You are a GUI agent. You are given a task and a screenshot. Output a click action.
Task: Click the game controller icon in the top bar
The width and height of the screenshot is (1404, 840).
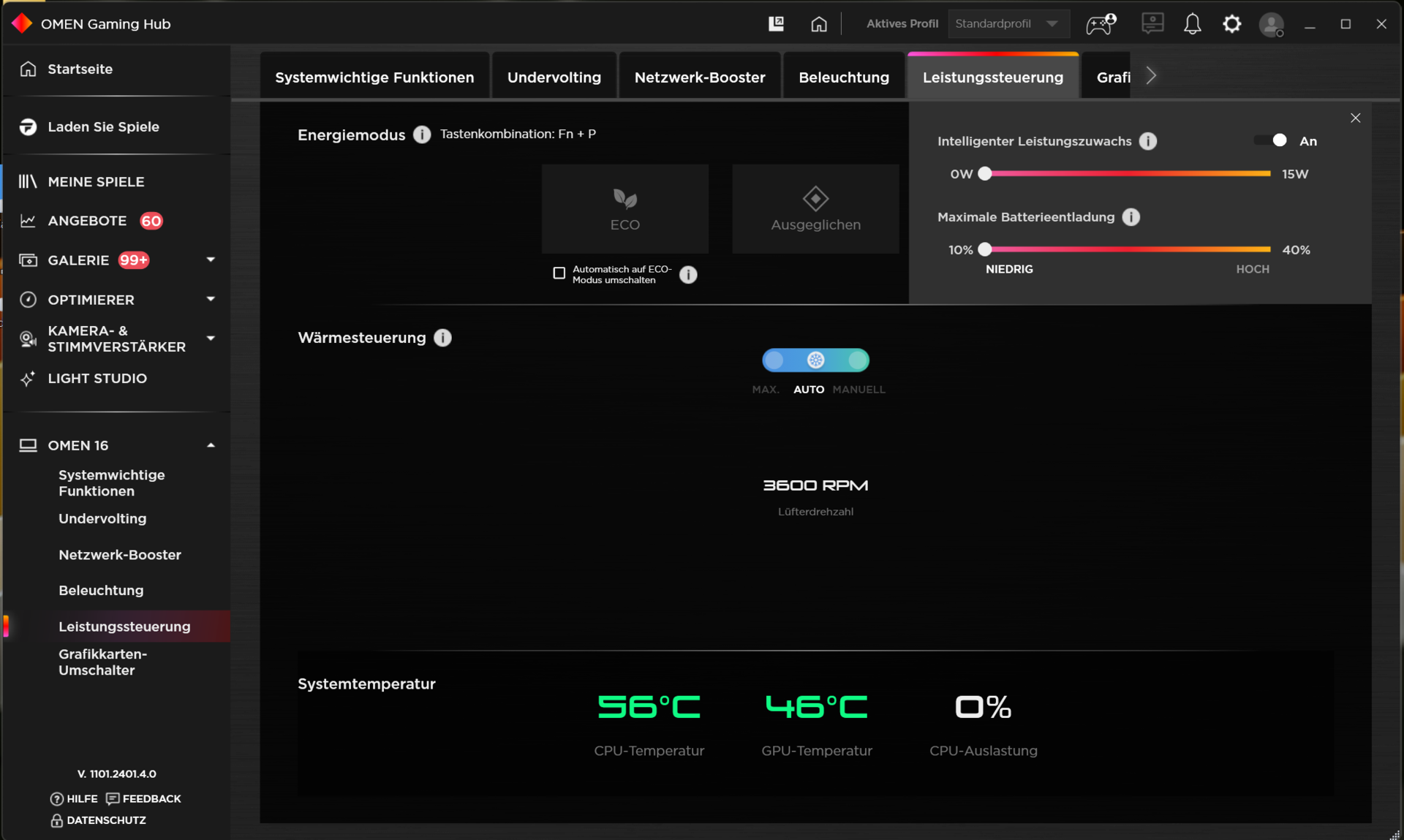click(1101, 24)
